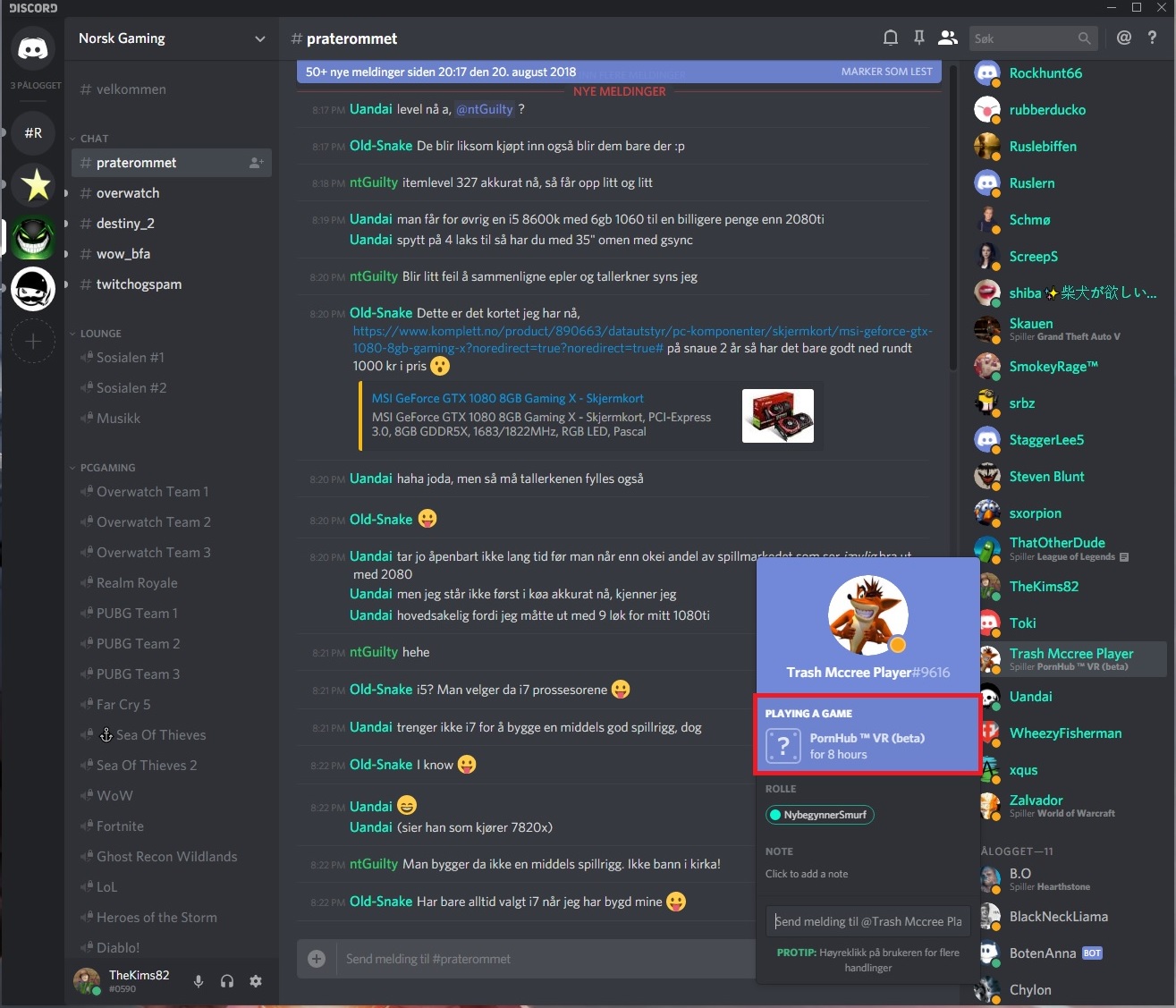
Task: Click BotenAnna's BOT badge
Action: pyautogui.click(x=1092, y=953)
